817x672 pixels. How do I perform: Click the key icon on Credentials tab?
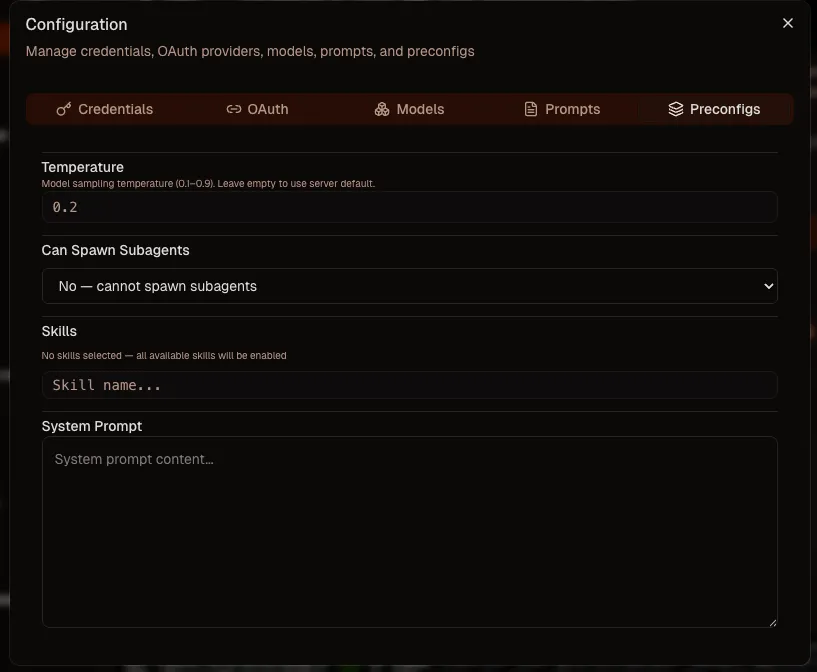pos(64,109)
